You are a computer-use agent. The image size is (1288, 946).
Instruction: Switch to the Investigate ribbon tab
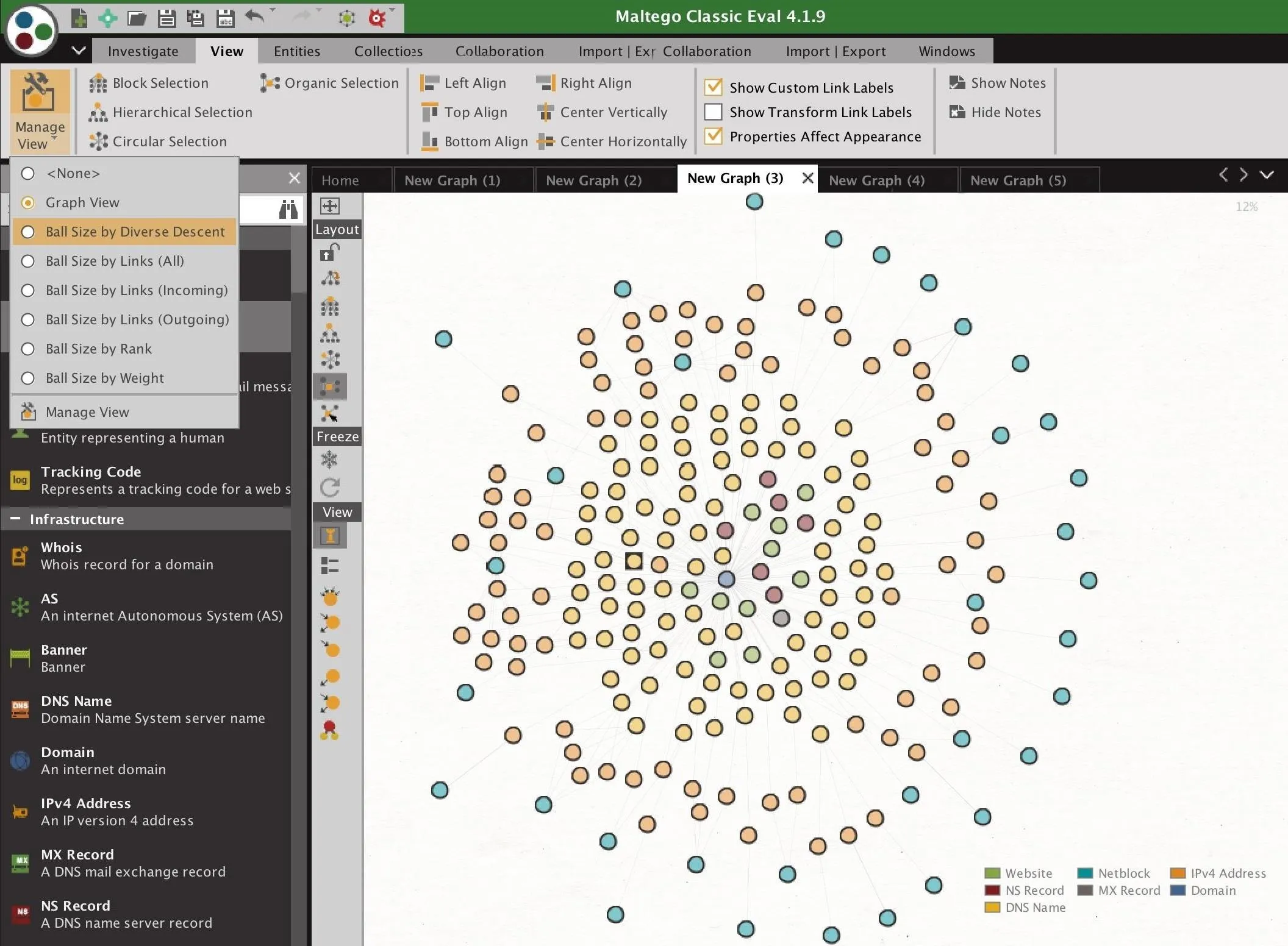tap(143, 51)
